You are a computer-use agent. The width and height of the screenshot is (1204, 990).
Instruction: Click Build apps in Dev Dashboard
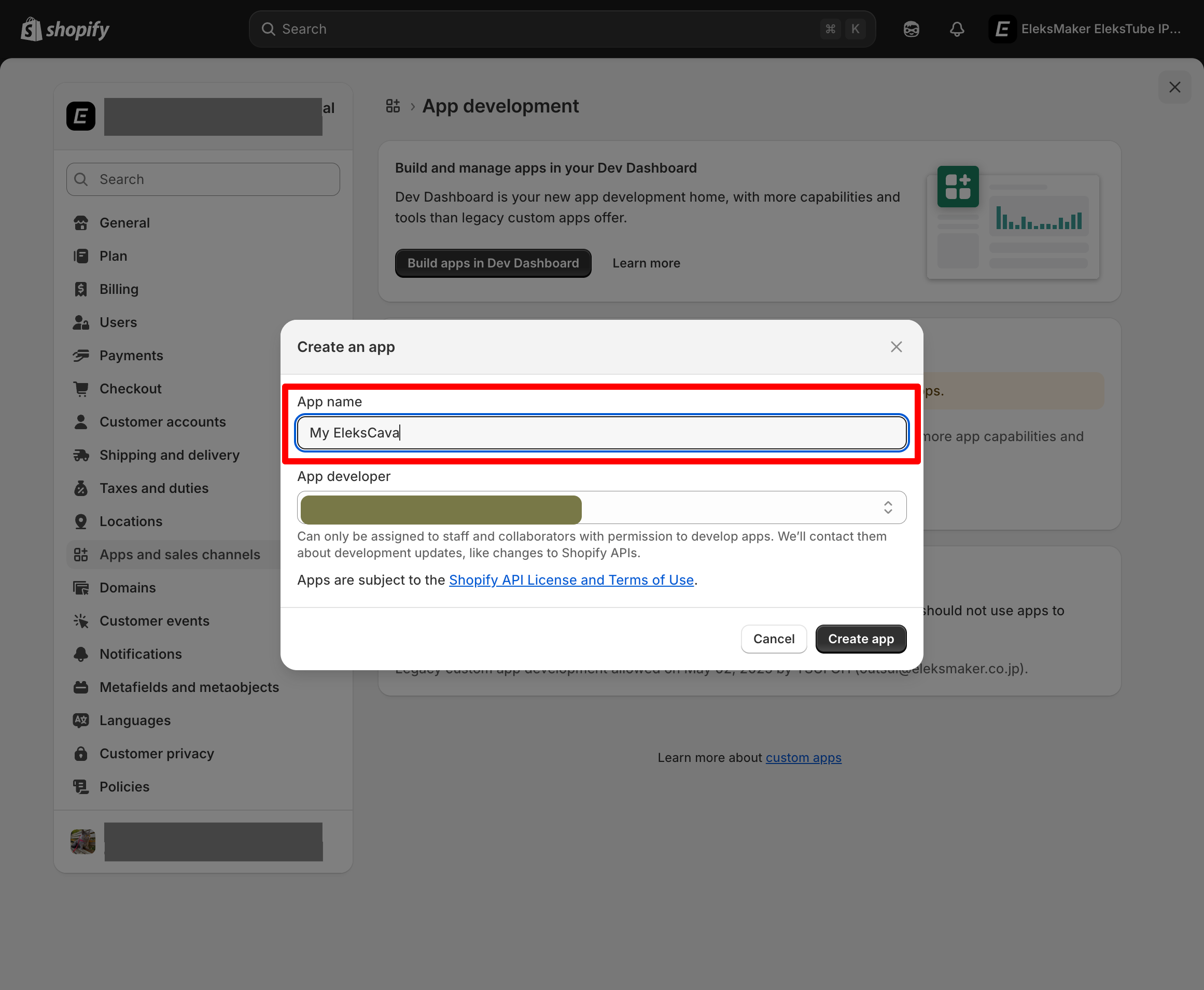tap(493, 263)
